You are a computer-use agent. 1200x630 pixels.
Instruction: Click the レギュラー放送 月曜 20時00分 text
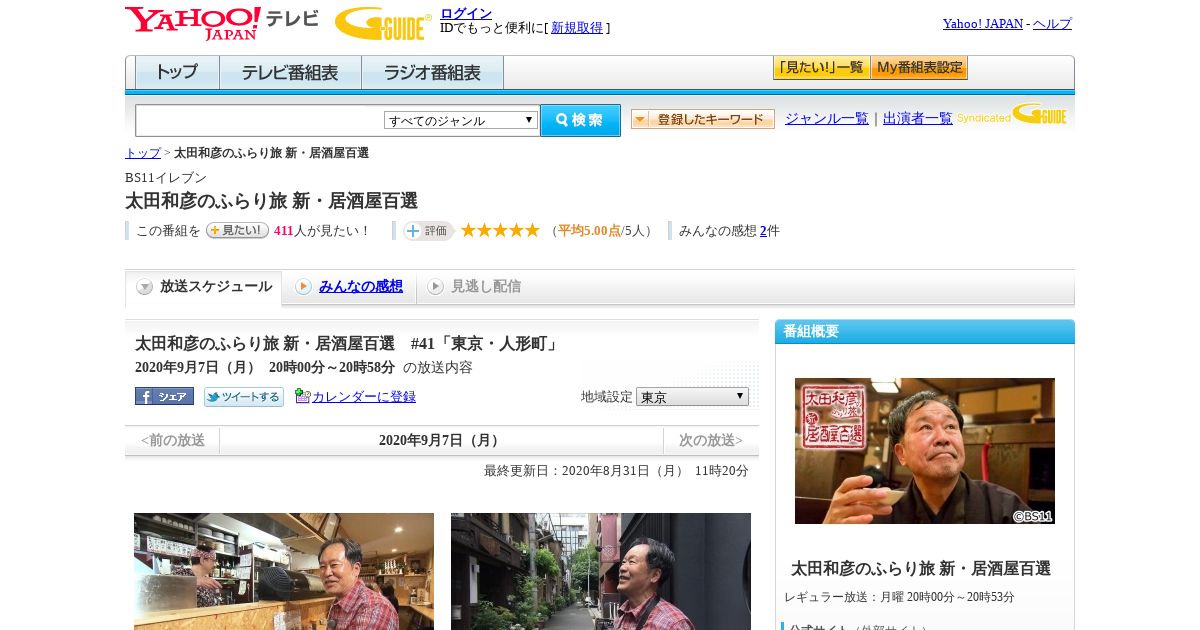point(899,597)
